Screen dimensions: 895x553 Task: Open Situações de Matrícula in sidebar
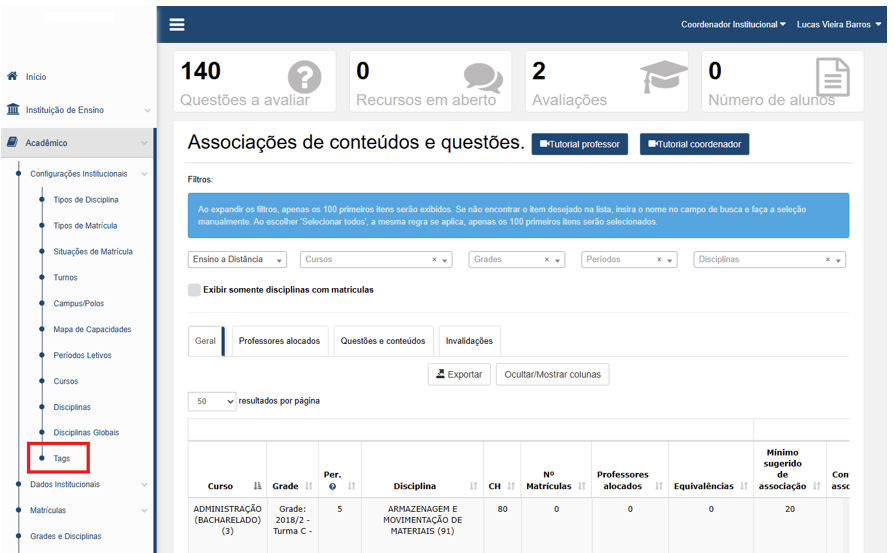[93, 252]
